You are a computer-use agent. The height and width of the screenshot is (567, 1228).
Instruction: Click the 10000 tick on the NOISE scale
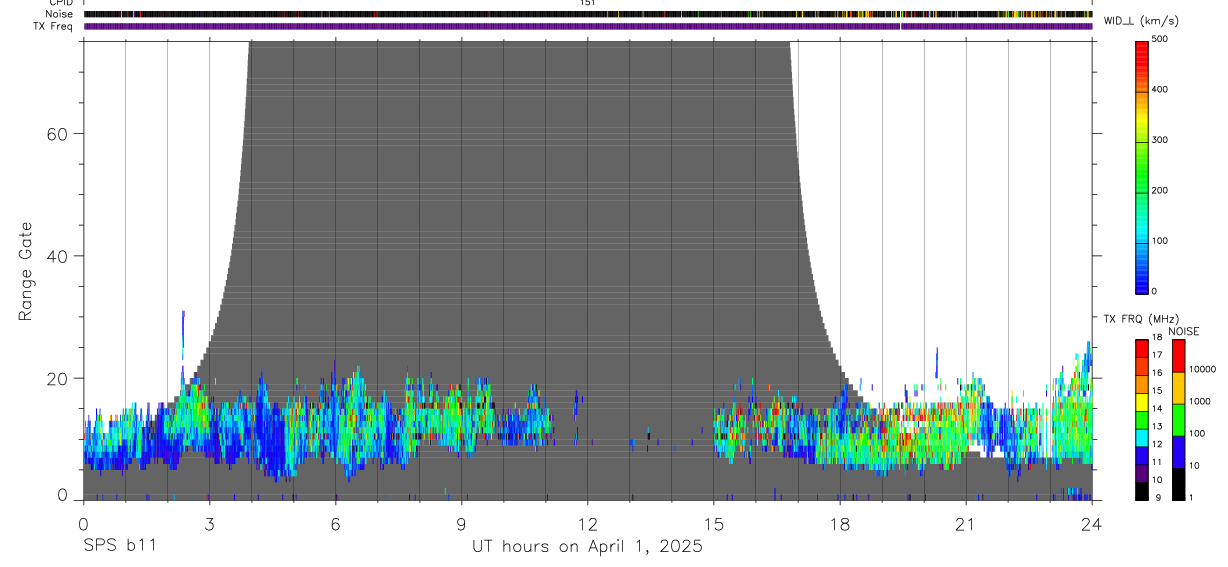1202,369
